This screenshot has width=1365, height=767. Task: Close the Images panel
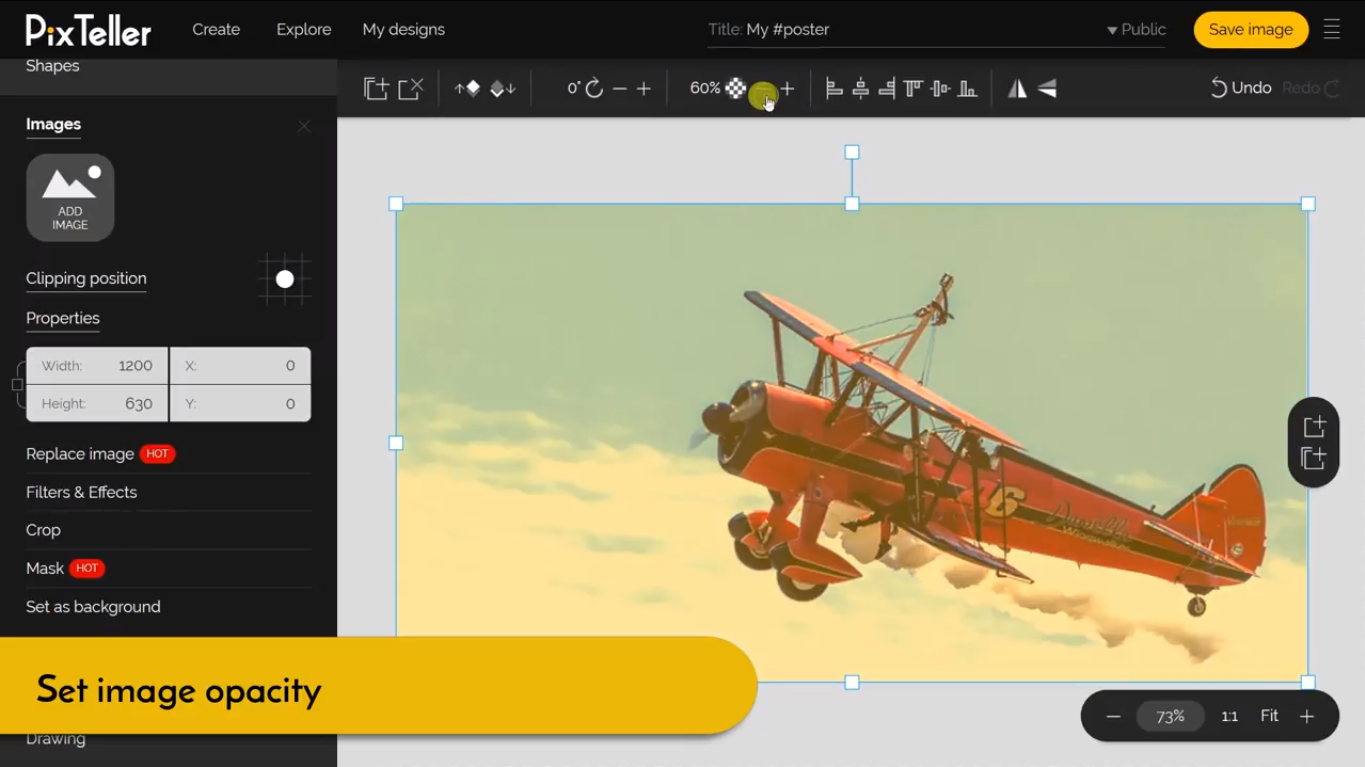click(x=304, y=126)
